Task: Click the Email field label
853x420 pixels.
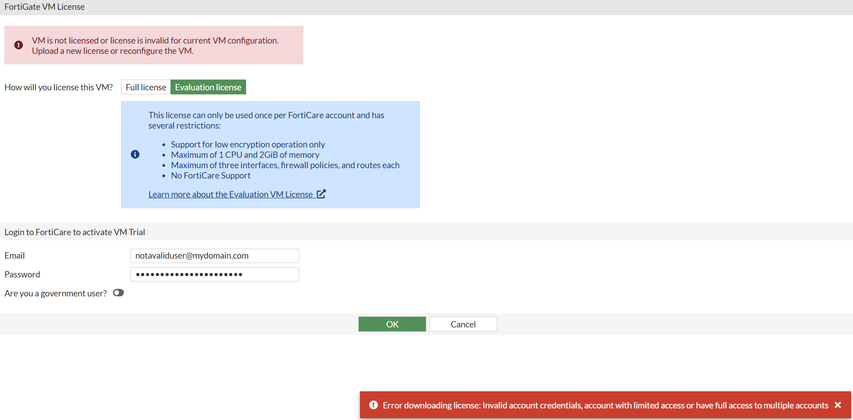Action: 15,255
